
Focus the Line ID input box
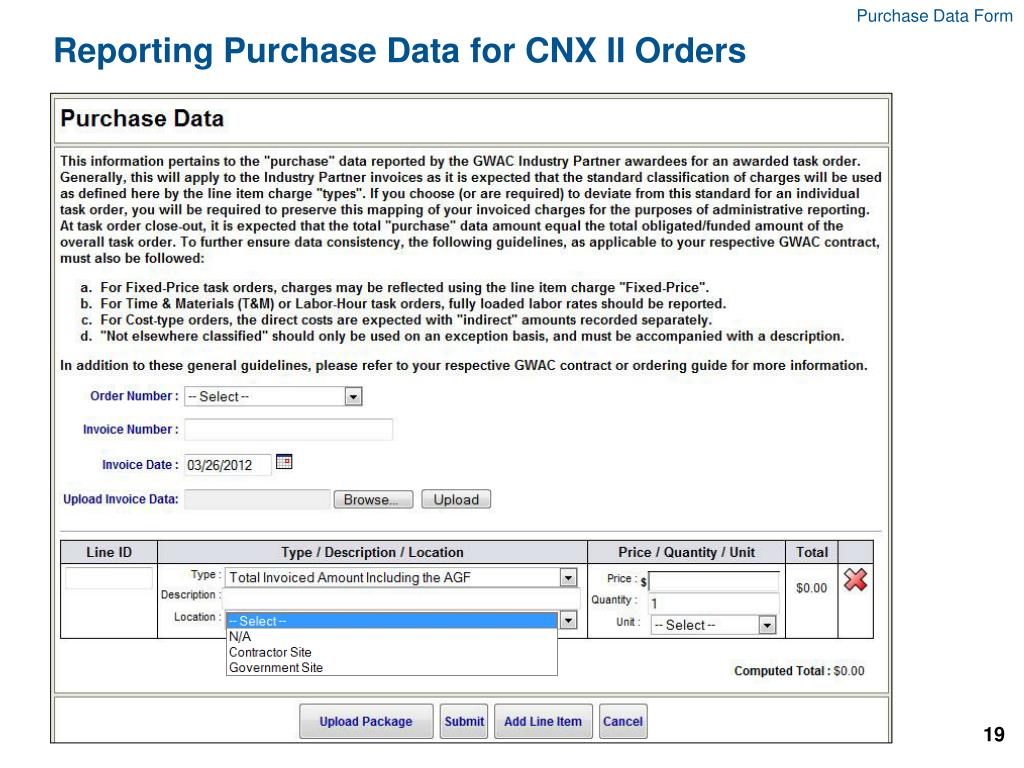108,579
